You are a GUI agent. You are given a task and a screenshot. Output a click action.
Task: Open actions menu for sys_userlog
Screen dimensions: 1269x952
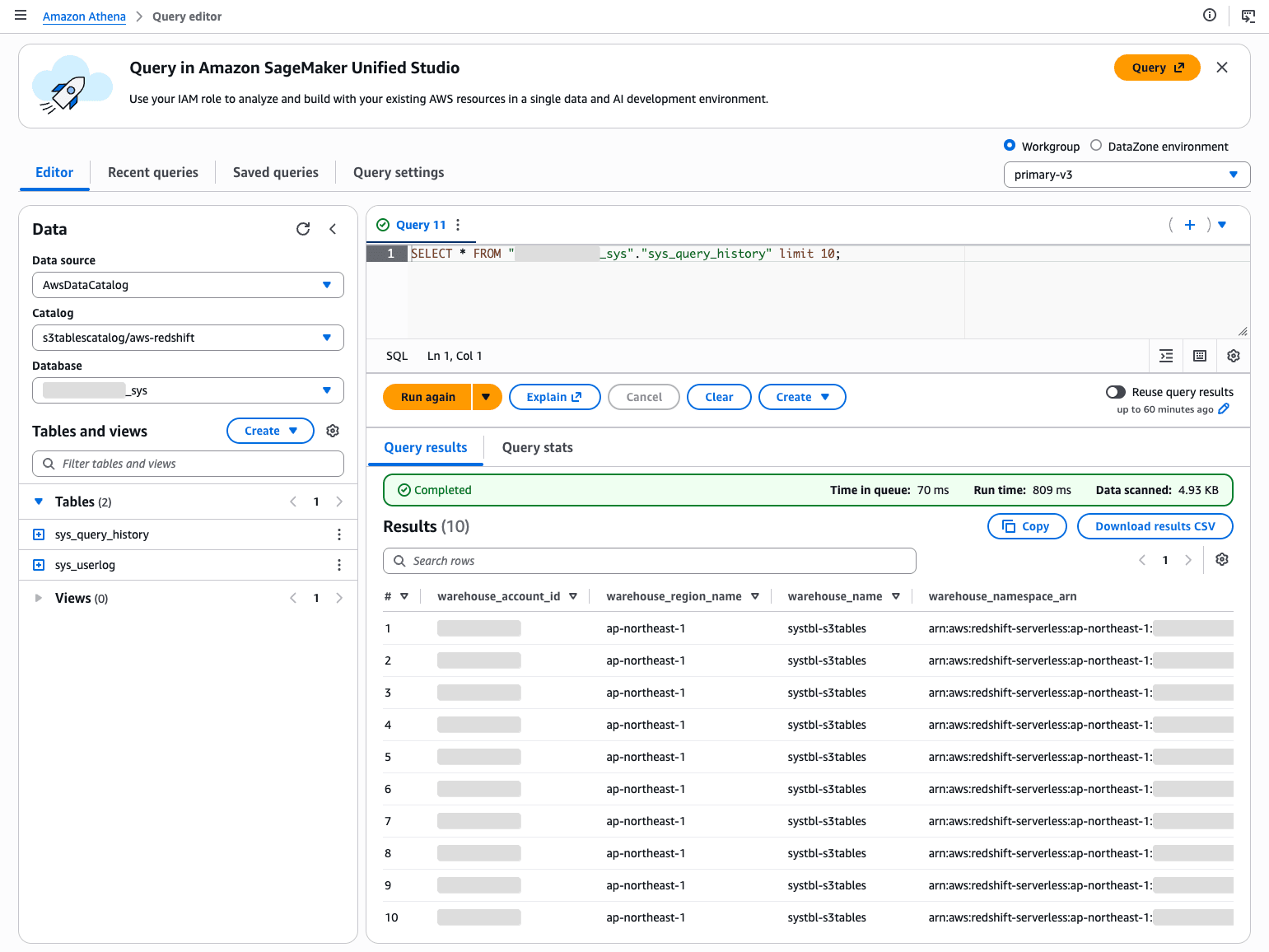point(339,565)
